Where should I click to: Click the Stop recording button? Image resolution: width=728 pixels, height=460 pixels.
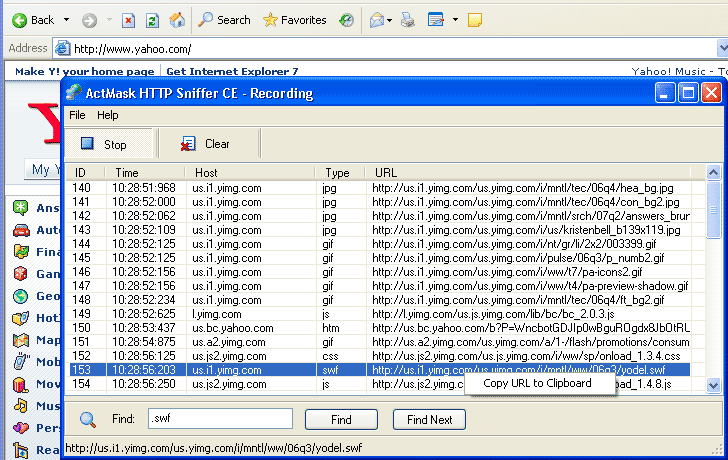pos(109,144)
